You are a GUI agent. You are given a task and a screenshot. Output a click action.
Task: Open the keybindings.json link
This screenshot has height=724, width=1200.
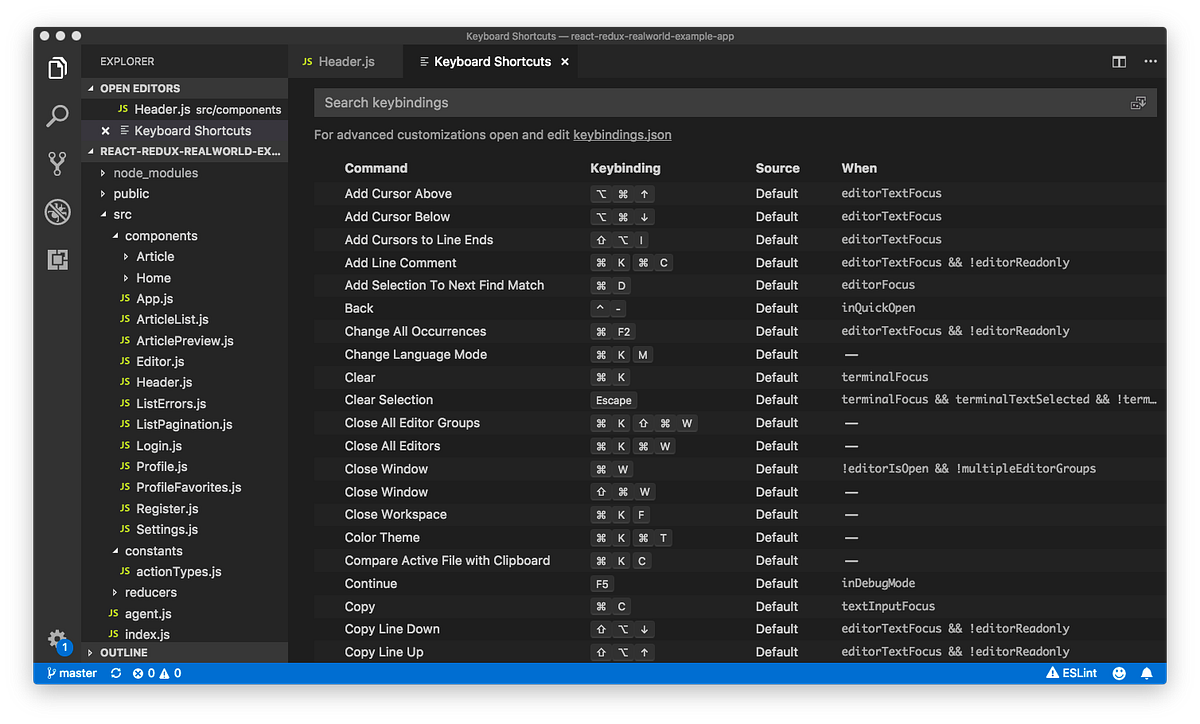pos(622,135)
